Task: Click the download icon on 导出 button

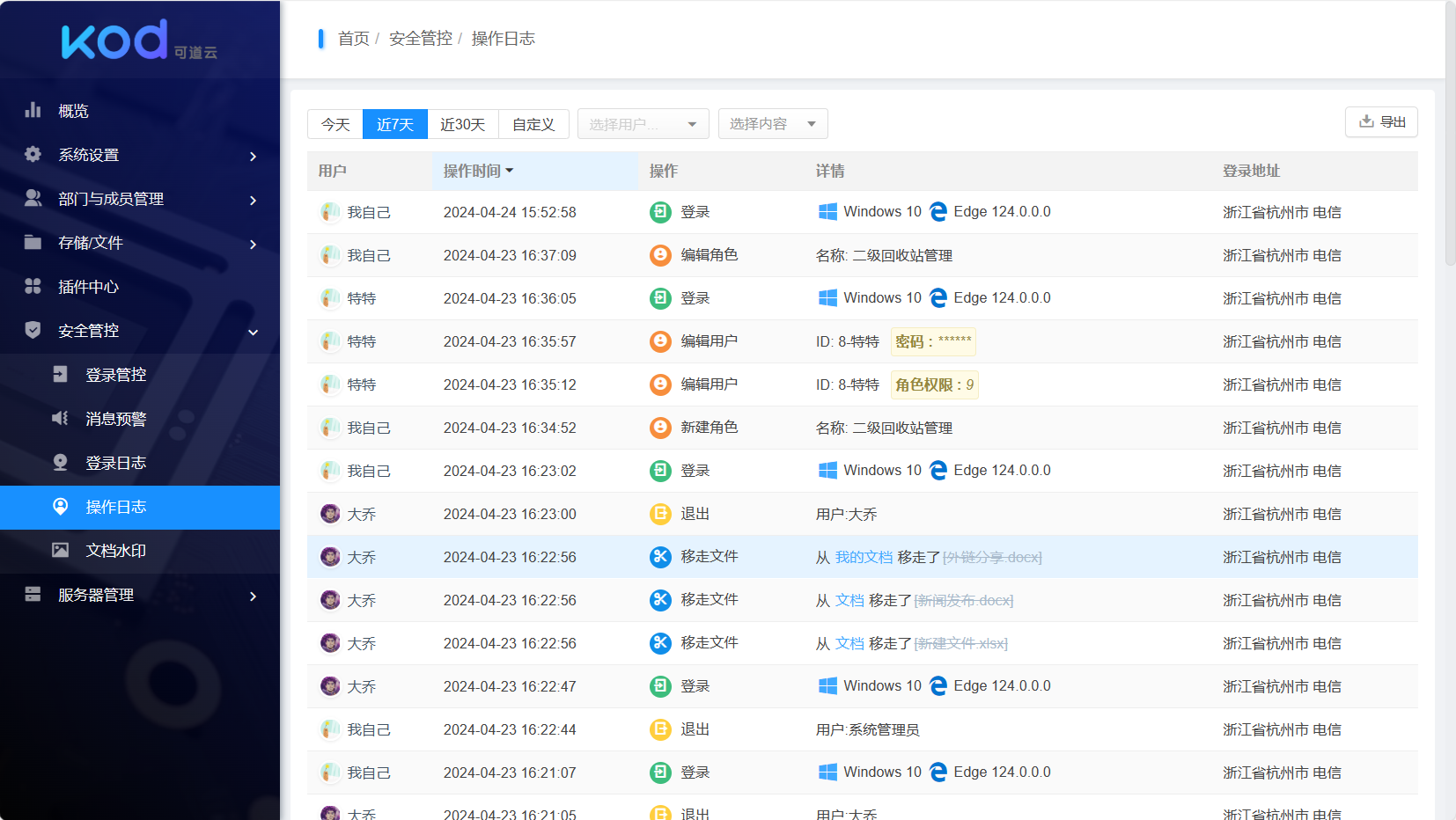Action: coord(1366,121)
